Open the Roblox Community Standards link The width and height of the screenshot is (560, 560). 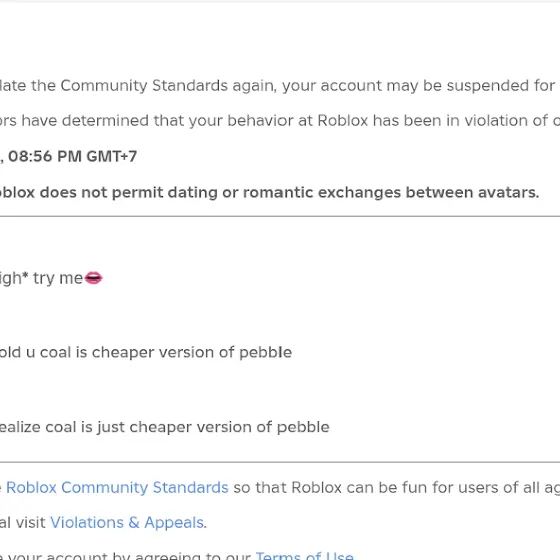(117, 488)
